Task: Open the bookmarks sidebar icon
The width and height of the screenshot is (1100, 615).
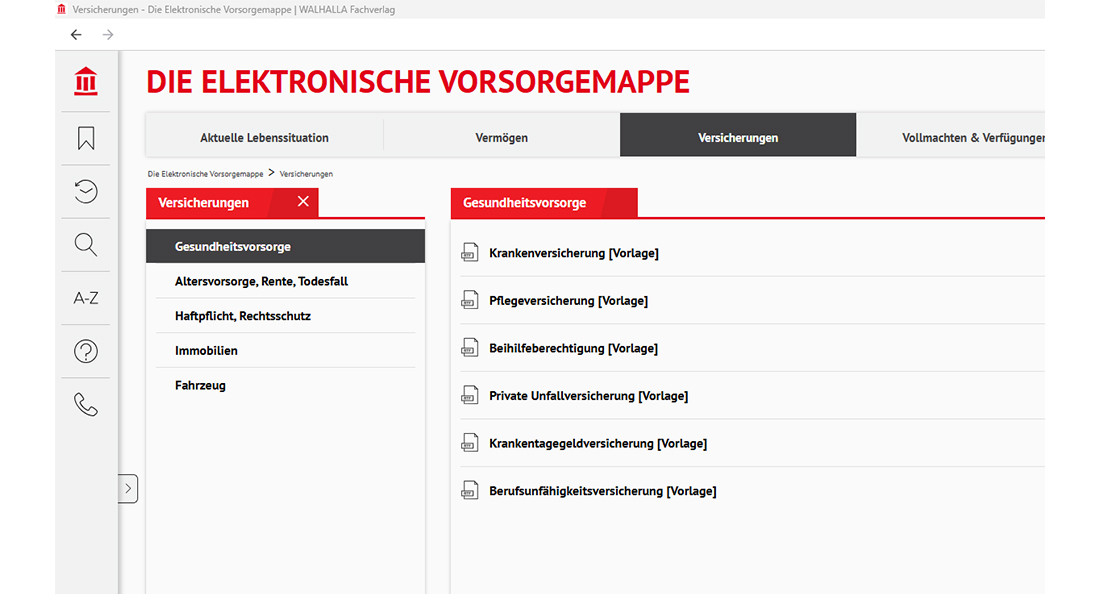Action: click(x=86, y=138)
